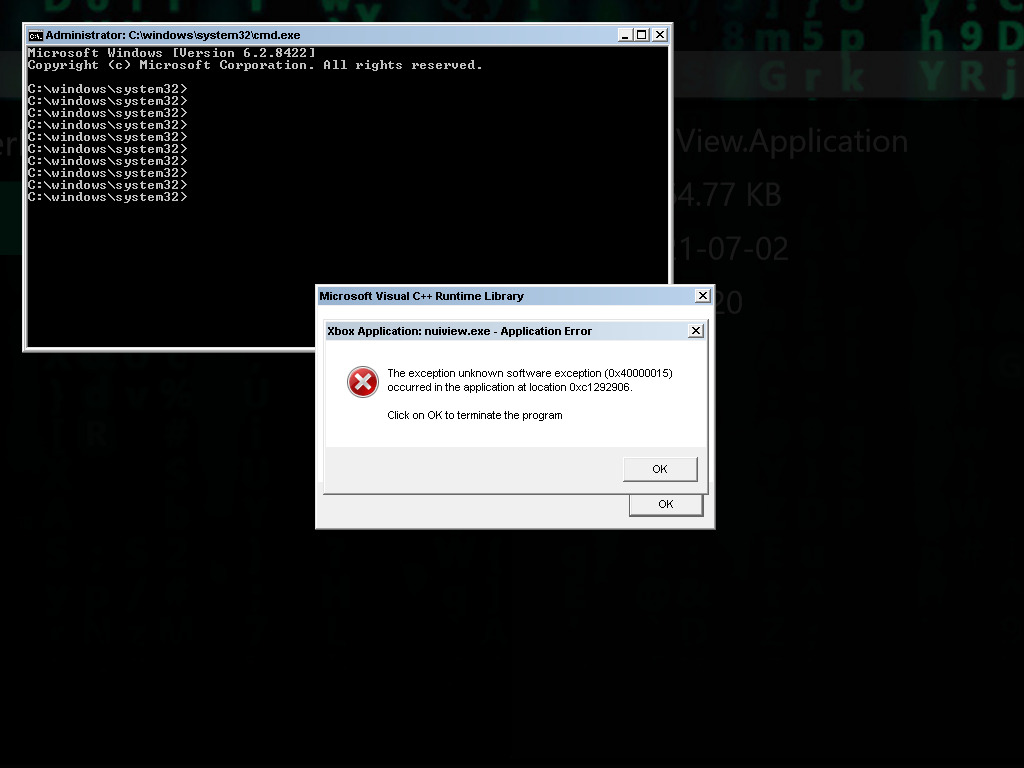This screenshot has width=1024, height=768.
Task: Click the red error icon in the dialog
Action: click(362, 382)
